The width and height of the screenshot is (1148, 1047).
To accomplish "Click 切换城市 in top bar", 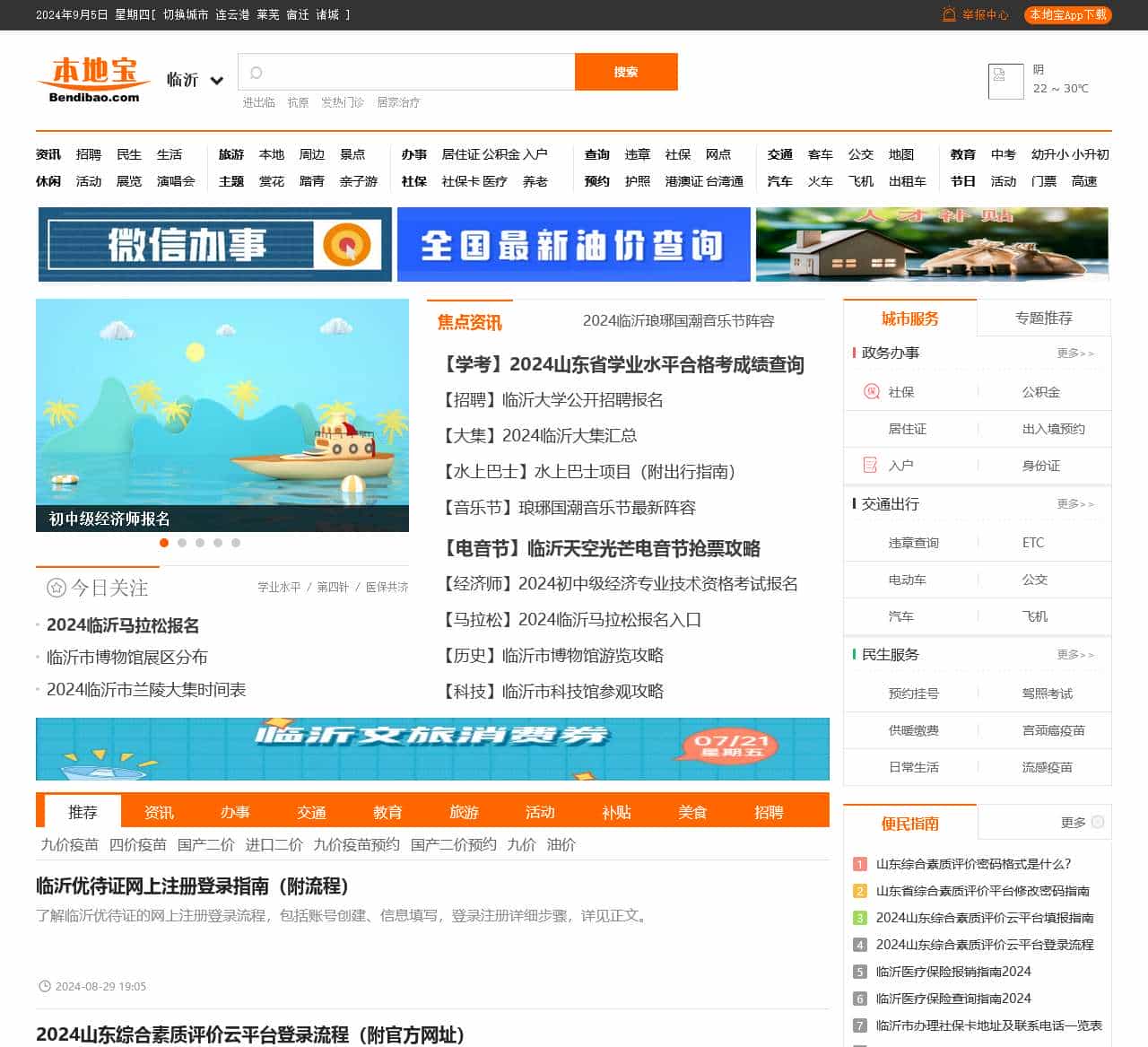I will 186,14.
